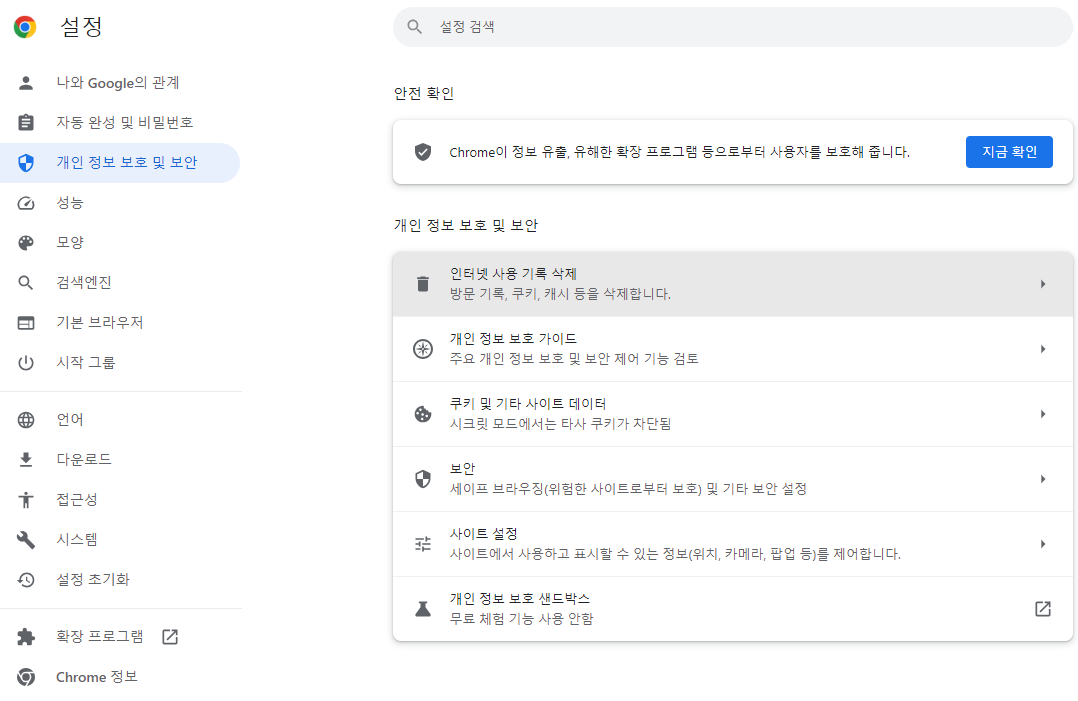The image size is (1078, 701).
Task: Open 나와 Google의 관계 section
Action: point(120,83)
